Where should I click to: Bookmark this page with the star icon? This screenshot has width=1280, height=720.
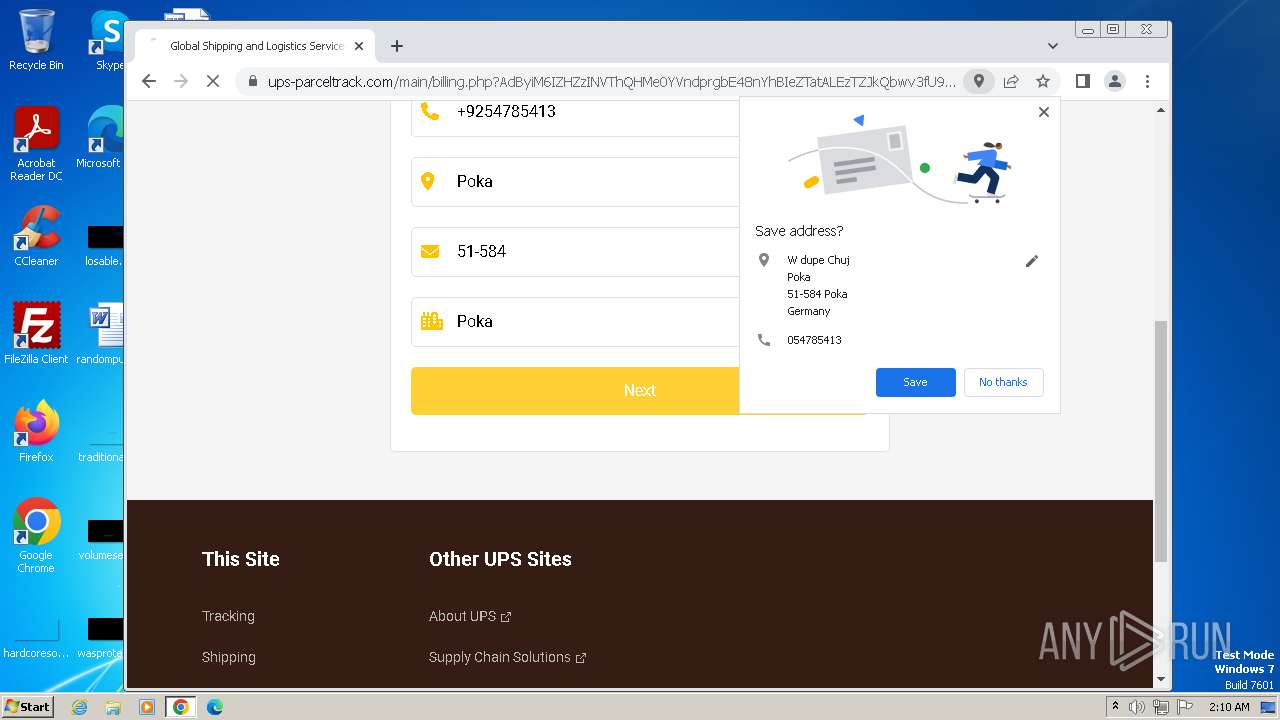1043,81
